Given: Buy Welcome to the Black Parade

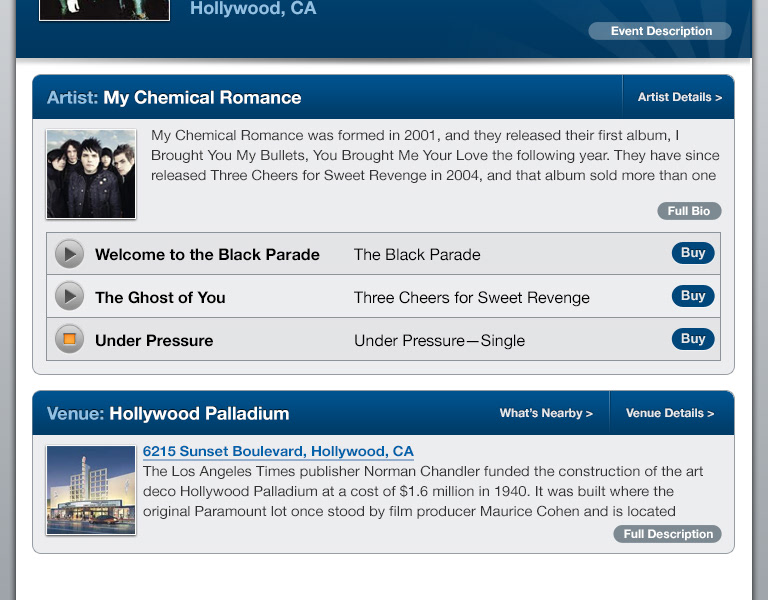Looking at the screenshot, I should tap(693, 253).
